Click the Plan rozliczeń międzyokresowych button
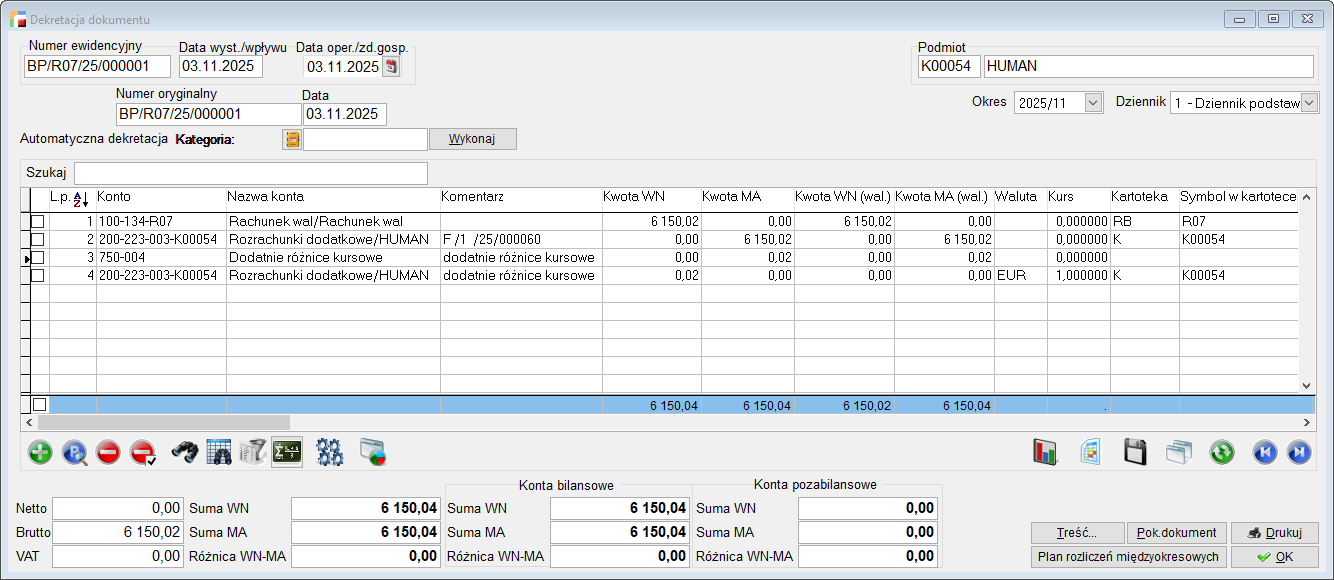 [x=1128, y=557]
